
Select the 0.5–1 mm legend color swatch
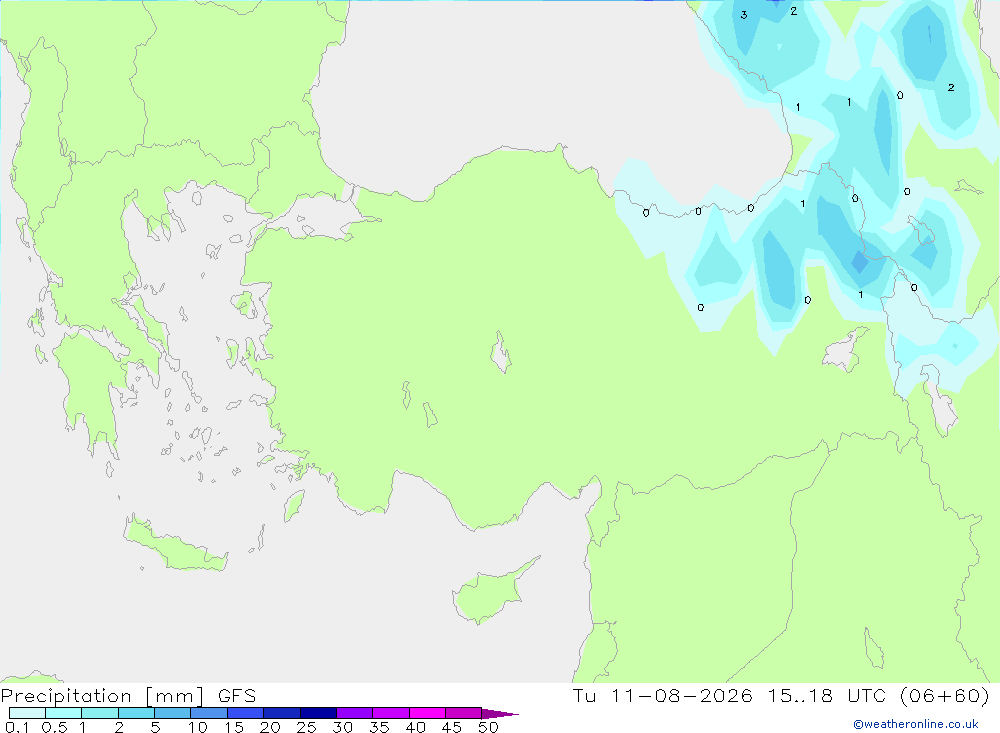pos(64,713)
